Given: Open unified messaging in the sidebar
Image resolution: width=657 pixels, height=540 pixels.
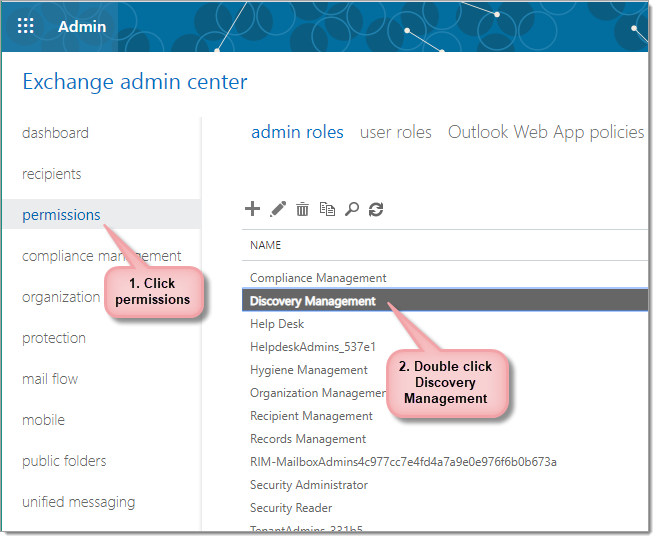Looking at the screenshot, I should pos(78,502).
